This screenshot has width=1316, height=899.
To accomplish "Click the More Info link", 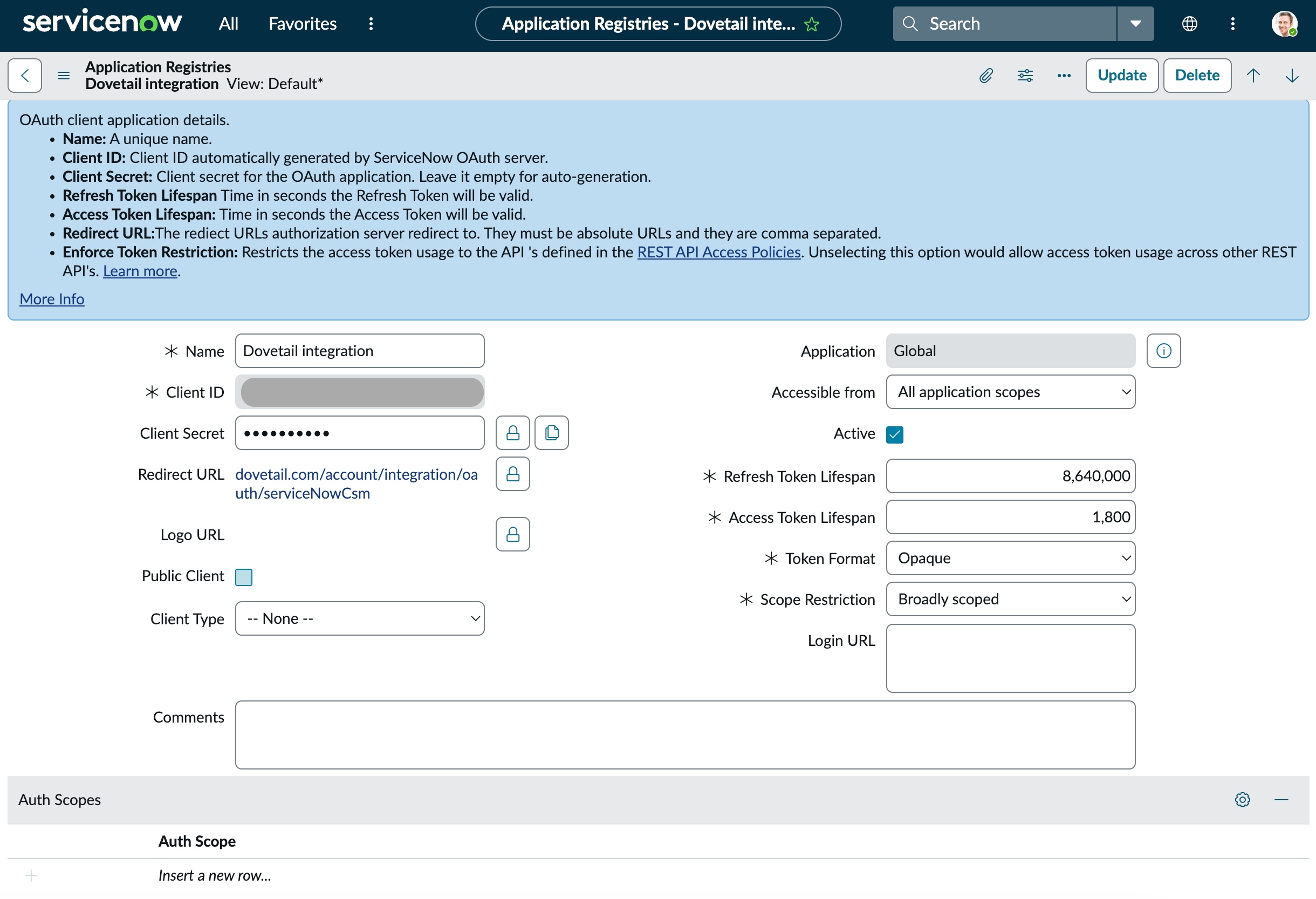I will (52, 299).
